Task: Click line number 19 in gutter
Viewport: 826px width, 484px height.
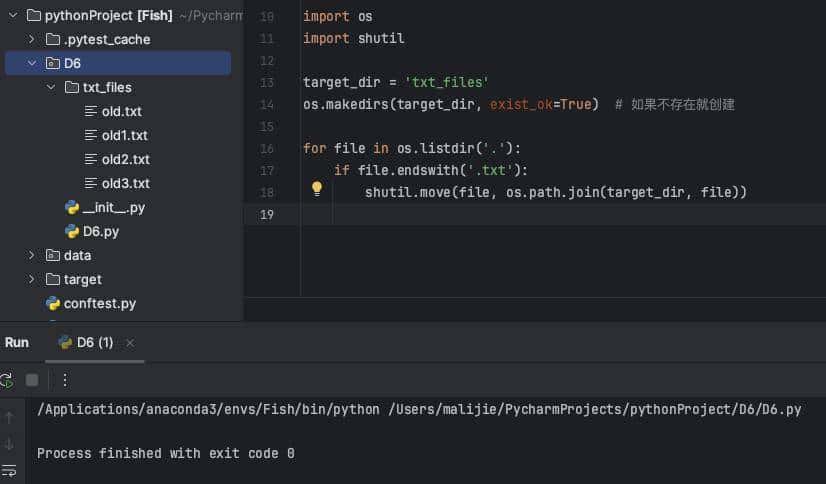Action: pyautogui.click(x=267, y=215)
